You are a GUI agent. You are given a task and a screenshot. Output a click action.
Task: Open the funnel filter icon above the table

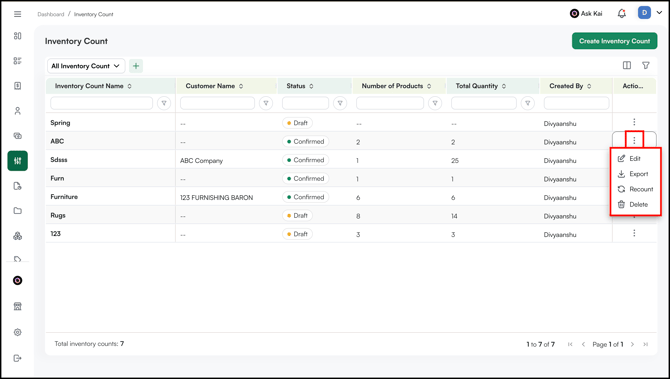646,65
